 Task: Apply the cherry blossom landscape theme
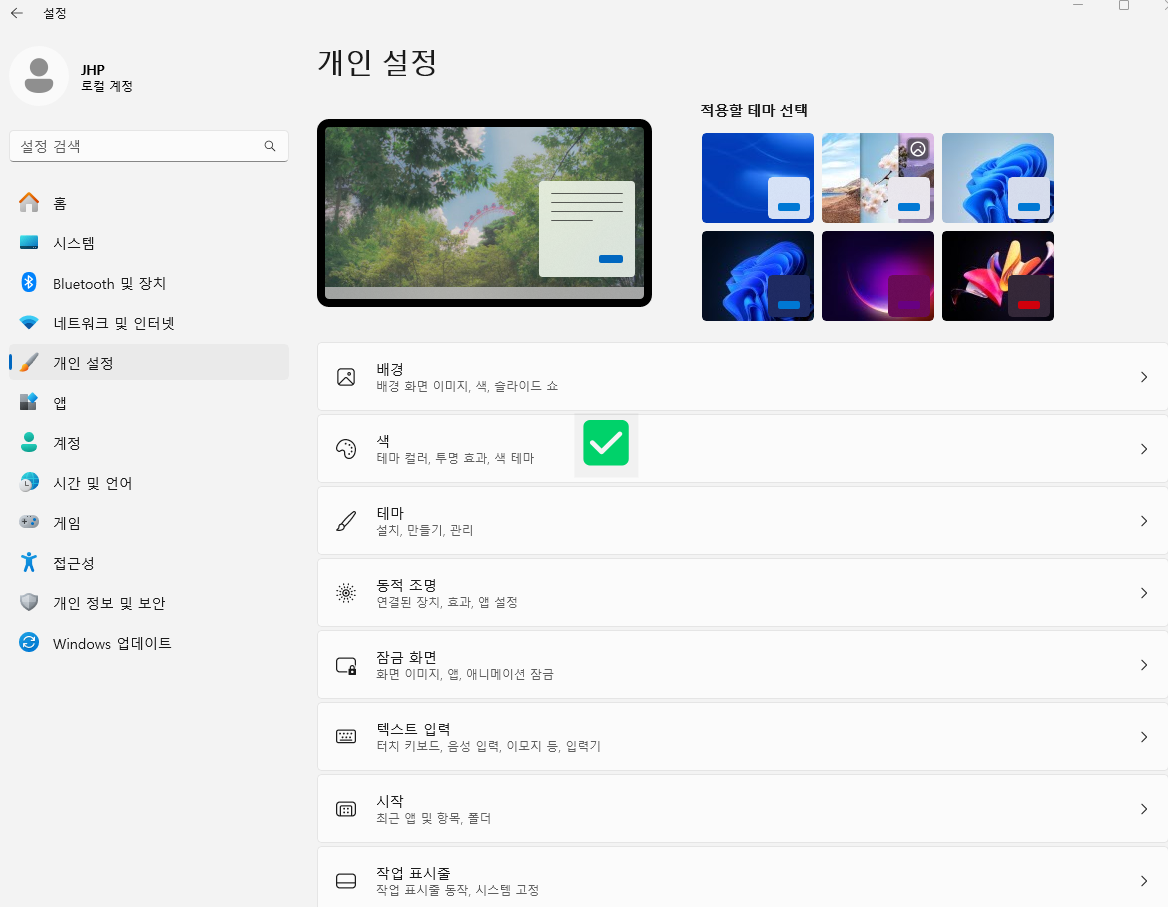(x=877, y=178)
